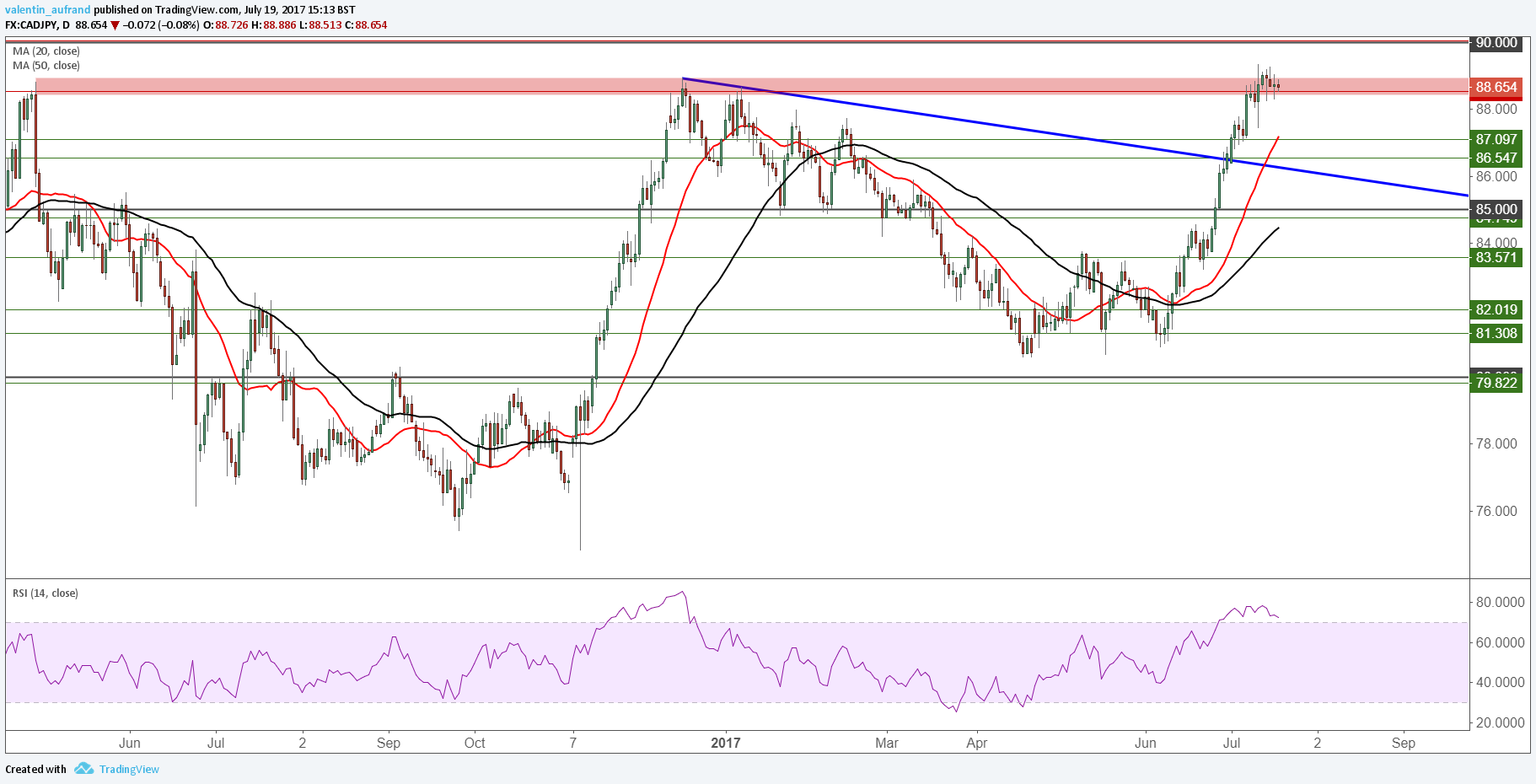The width and height of the screenshot is (1536, 784).
Task: Click the Apr label on time axis
Action: [x=976, y=743]
